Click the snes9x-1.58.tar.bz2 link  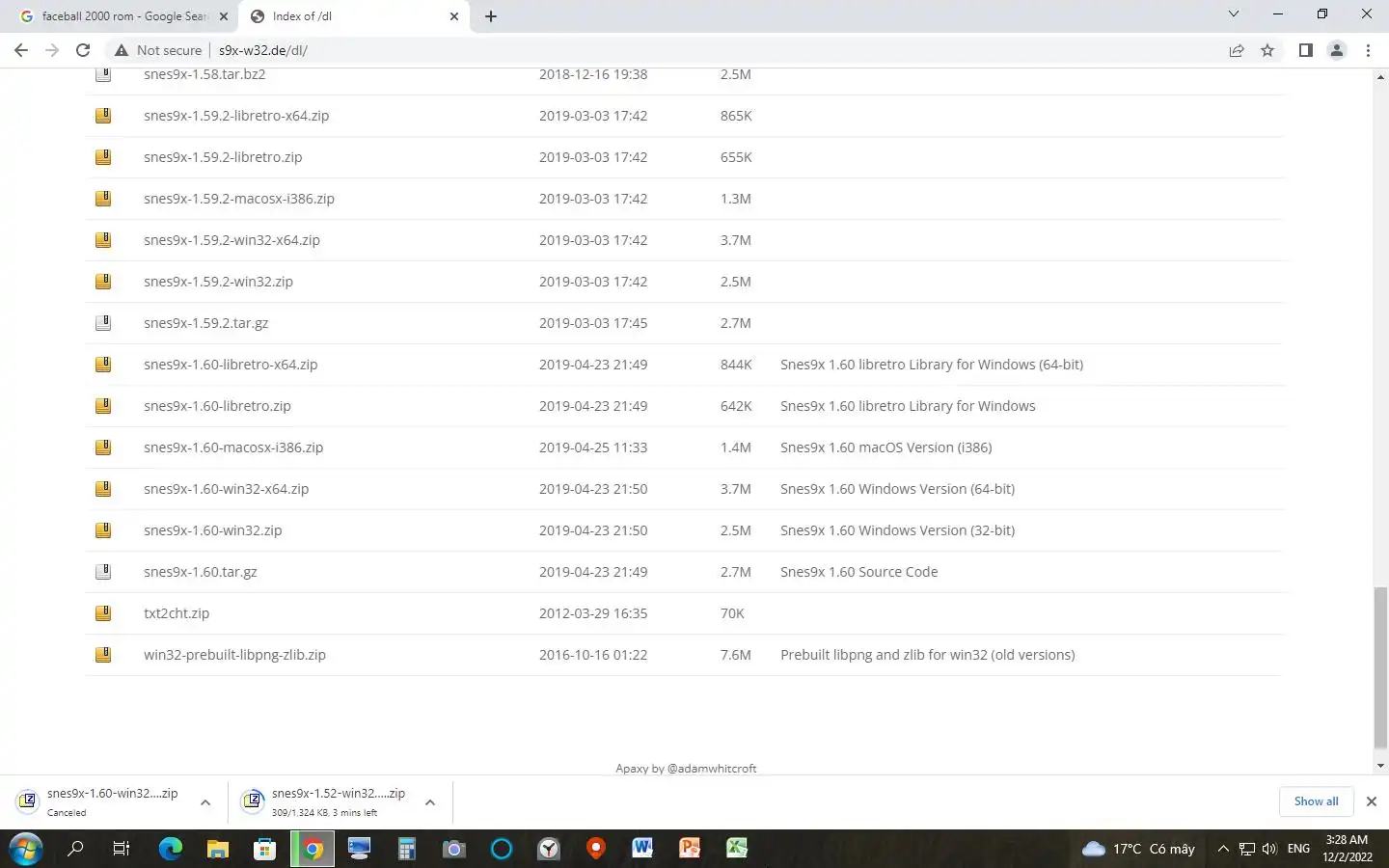click(204, 74)
